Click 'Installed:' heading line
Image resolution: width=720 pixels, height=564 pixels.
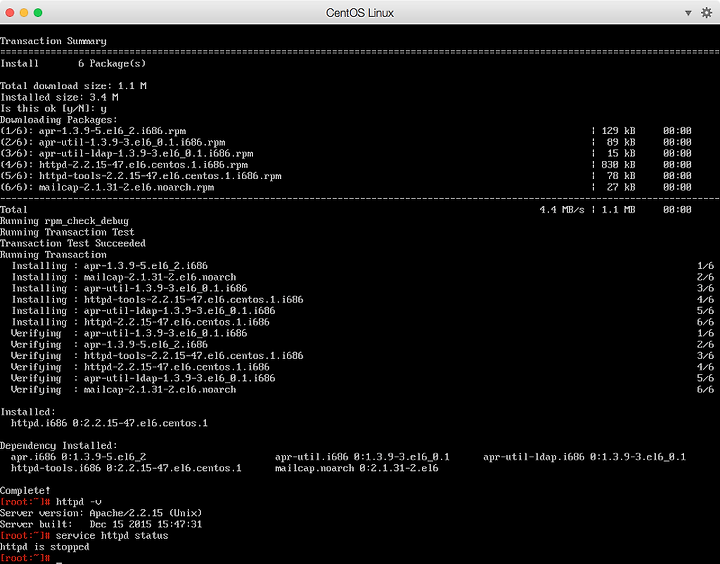28,412
